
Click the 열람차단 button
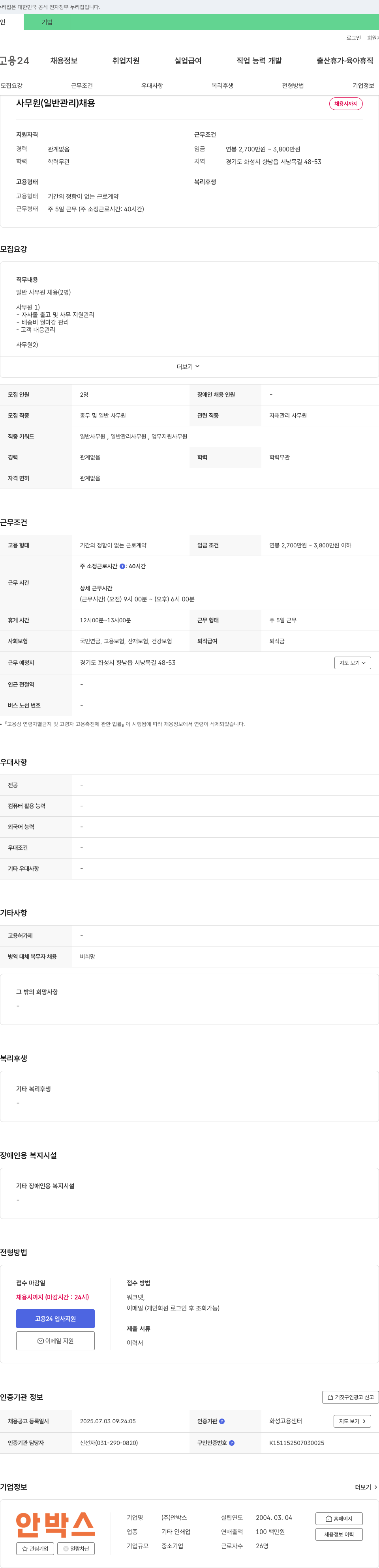76,1549
